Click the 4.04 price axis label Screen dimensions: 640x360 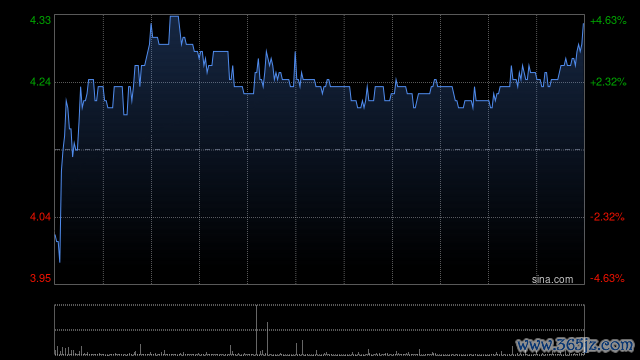pos(40,217)
